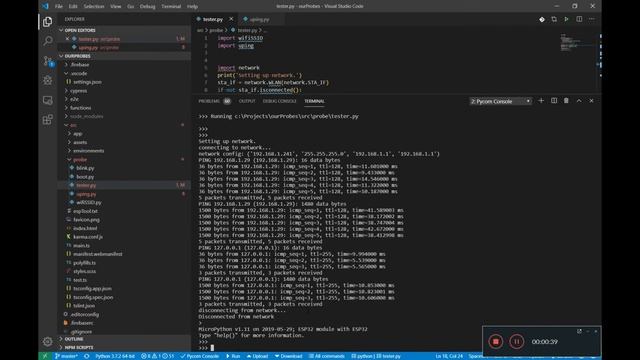Click the pop-out icon in the recorder widget
640x360 pixels.
tap(579, 331)
